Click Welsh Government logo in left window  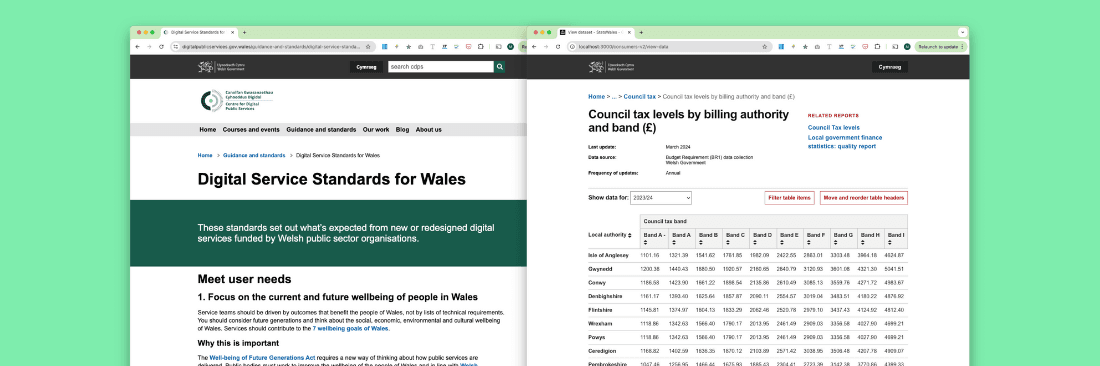coord(221,67)
